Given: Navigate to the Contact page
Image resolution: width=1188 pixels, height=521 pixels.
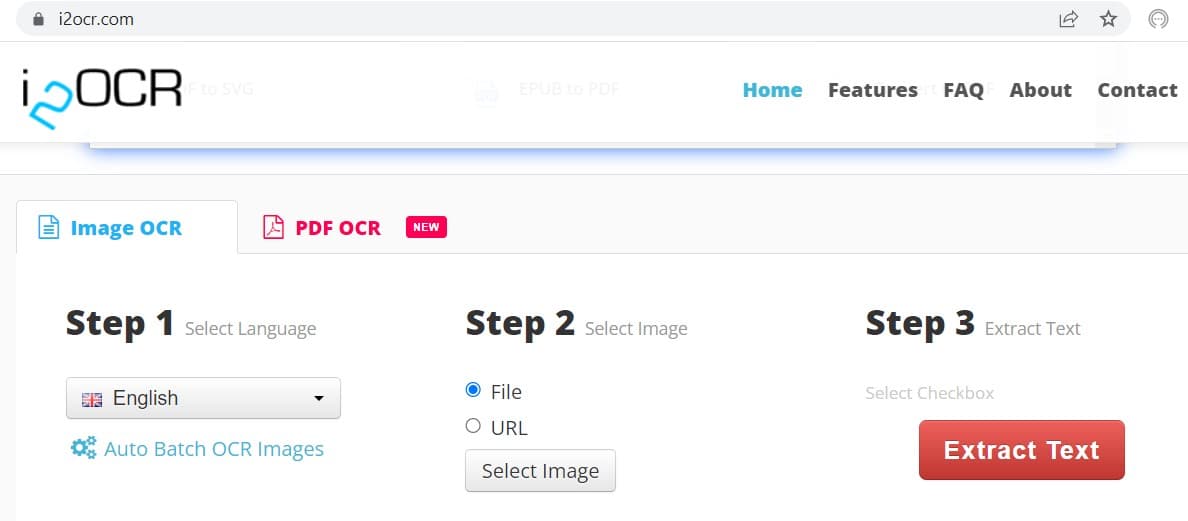Looking at the screenshot, I should pos(1137,90).
